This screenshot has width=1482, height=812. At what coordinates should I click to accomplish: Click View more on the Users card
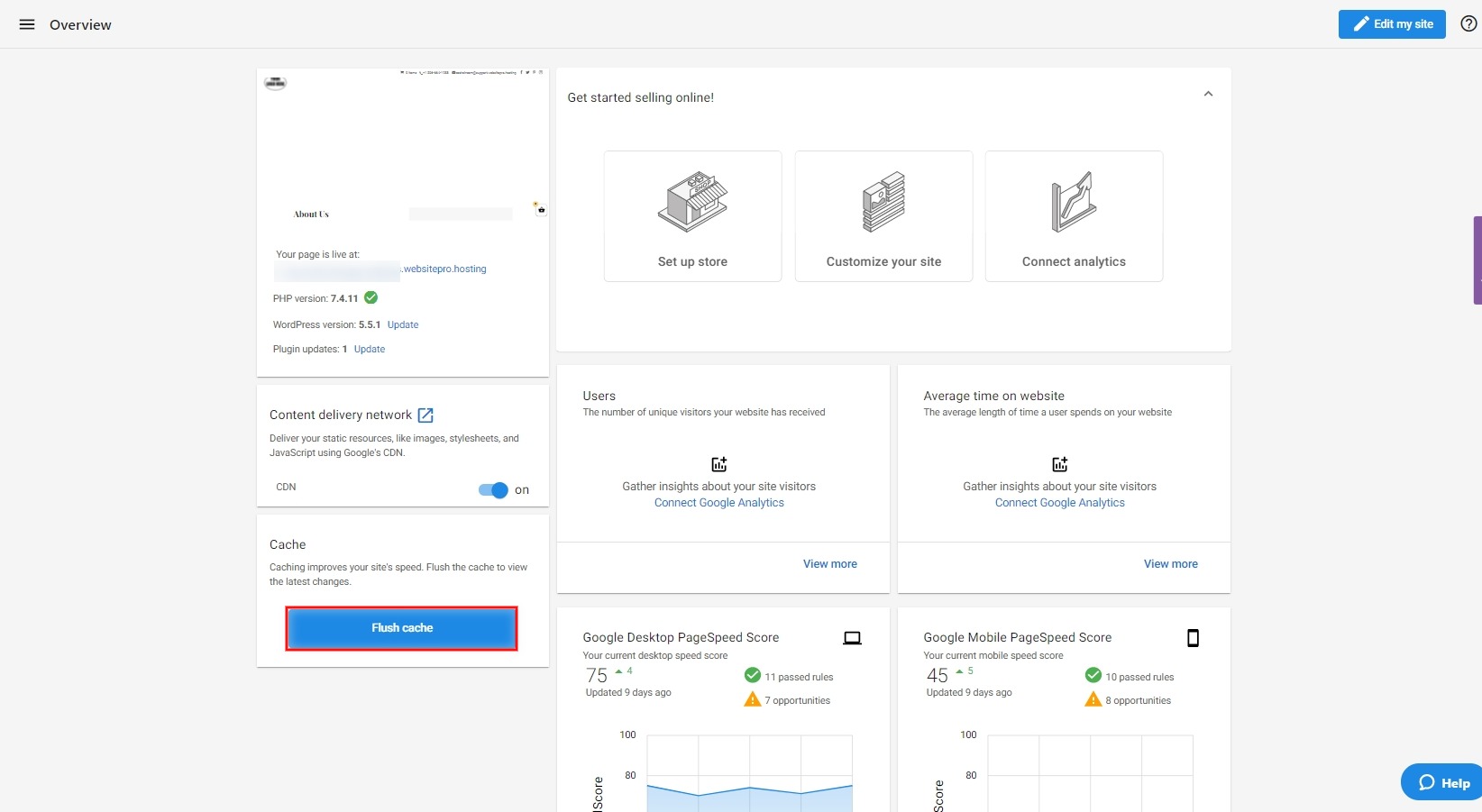[x=829, y=563]
